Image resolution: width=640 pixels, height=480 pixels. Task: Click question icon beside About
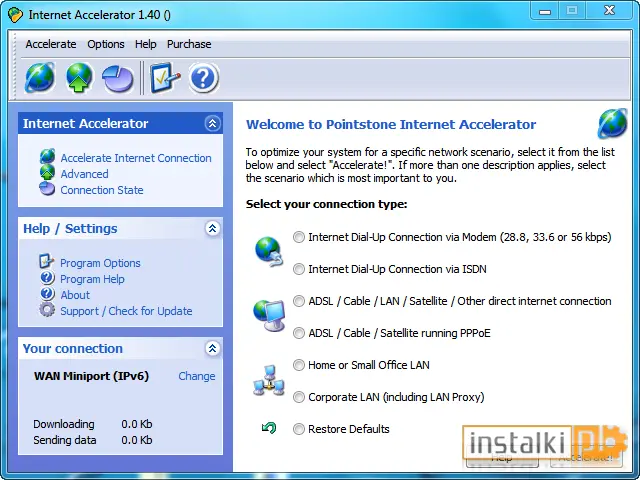click(x=47, y=294)
